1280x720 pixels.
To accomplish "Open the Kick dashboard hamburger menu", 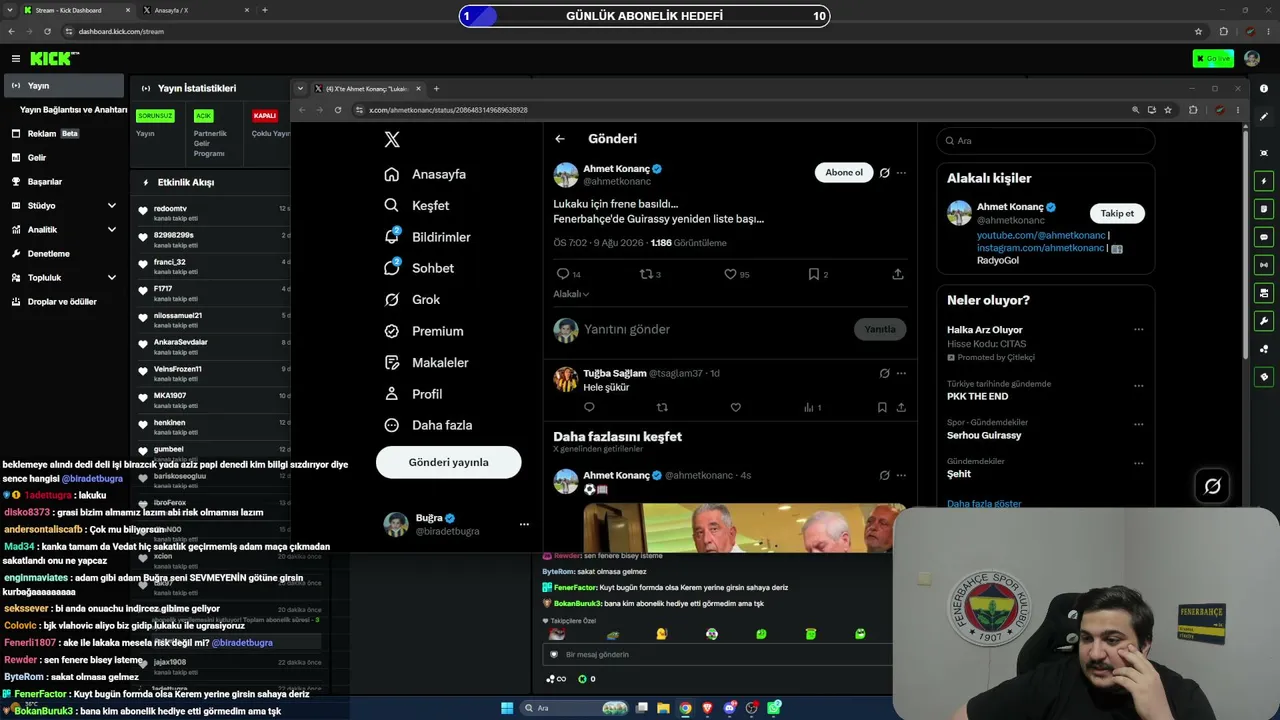I will pyautogui.click(x=16, y=59).
